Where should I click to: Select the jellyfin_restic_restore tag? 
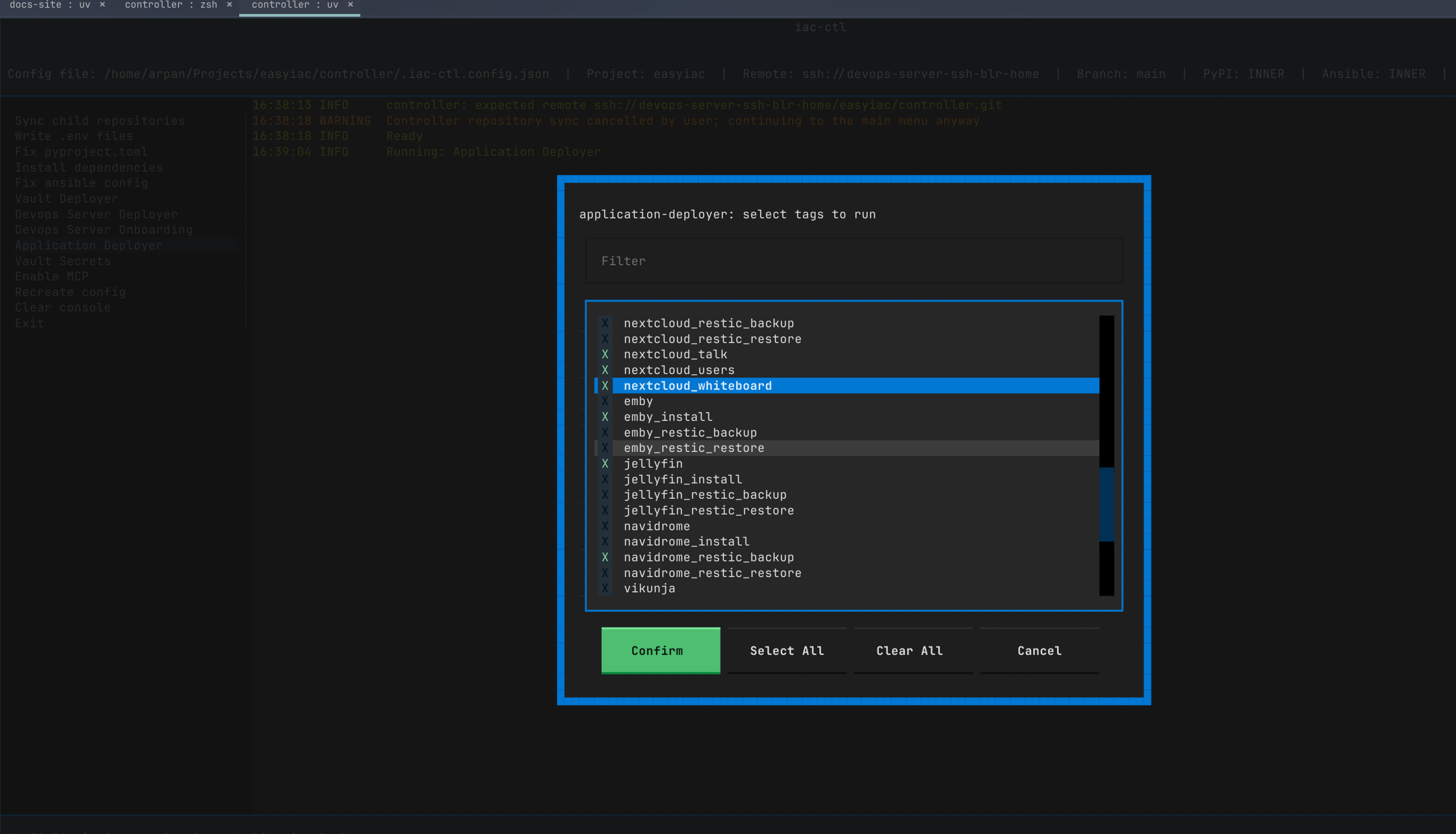click(847, 510)
